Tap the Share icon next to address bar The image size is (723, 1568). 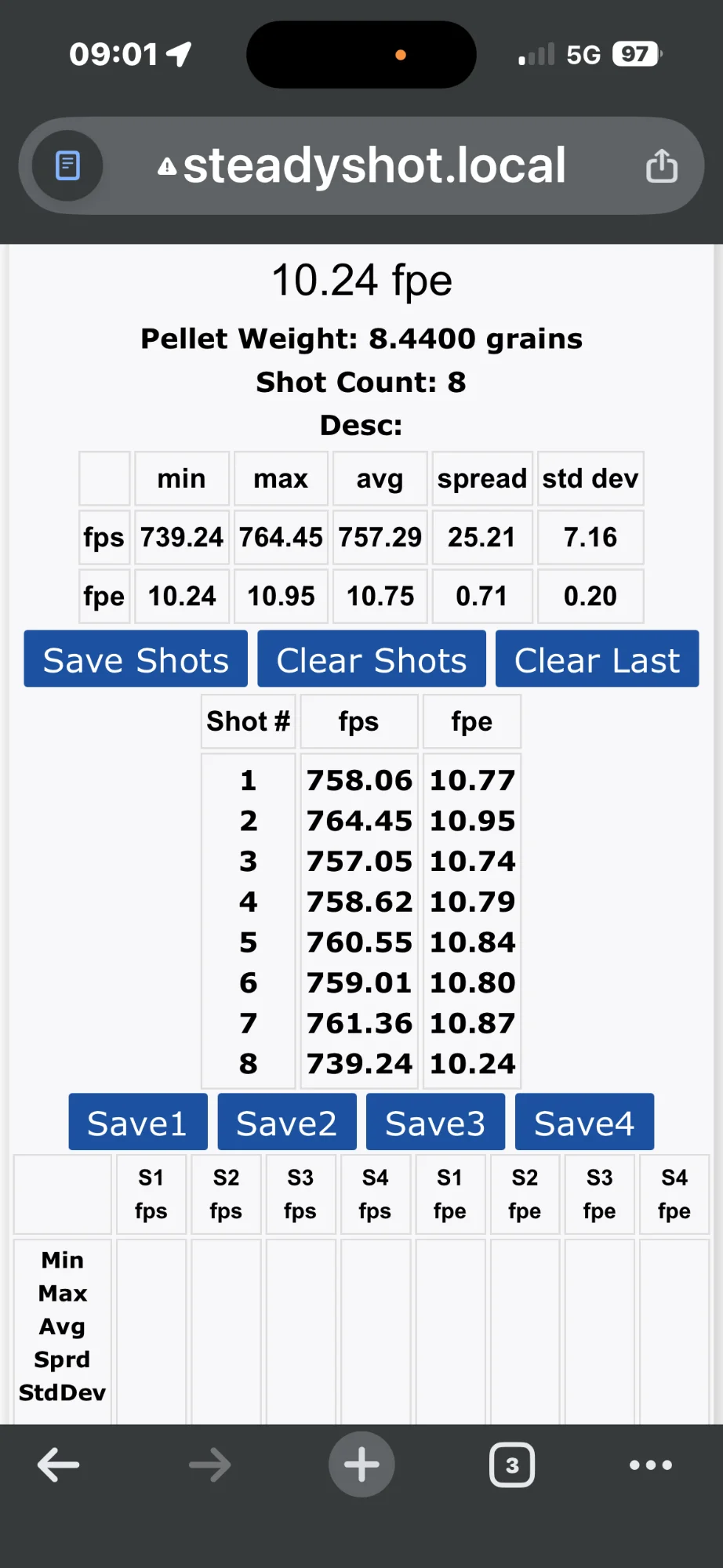(x=662, y=165)
